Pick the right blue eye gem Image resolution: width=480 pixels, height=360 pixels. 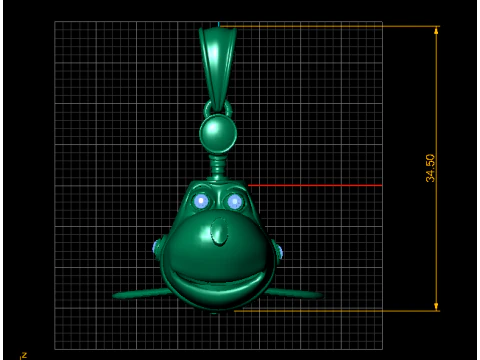coord(235,201)
